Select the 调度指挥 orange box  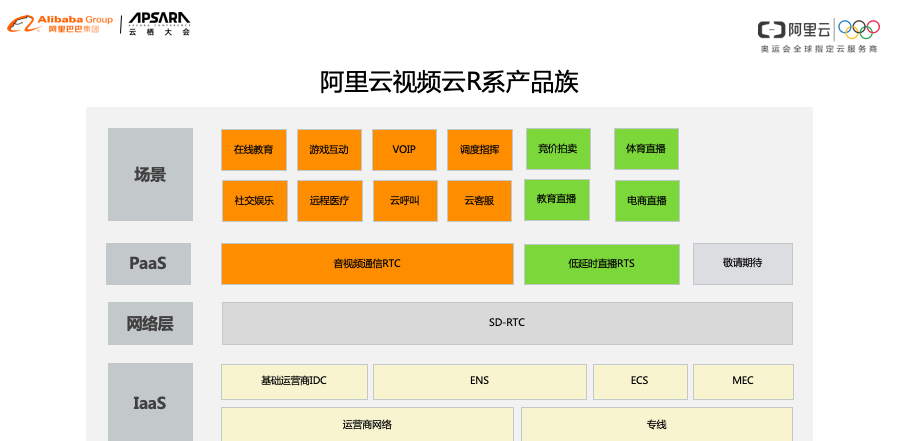[480, 150]
